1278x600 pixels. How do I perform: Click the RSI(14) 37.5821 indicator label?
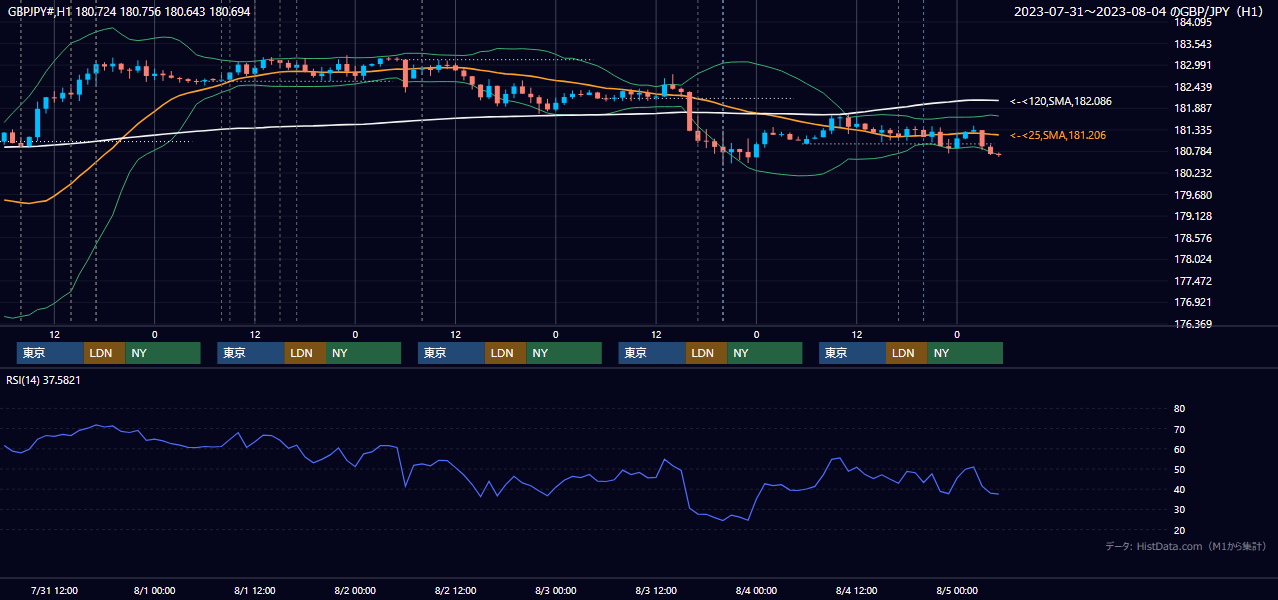tap(43, 380)
